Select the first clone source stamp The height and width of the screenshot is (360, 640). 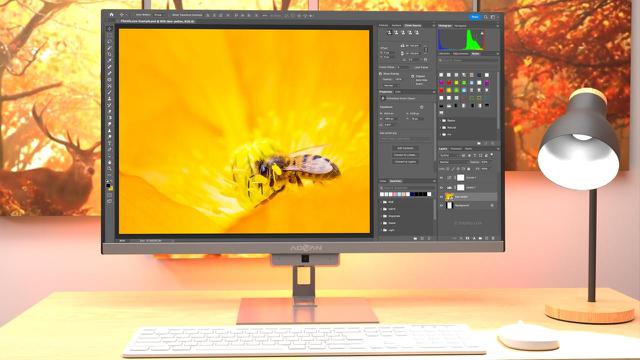pyautogui.click(x=389, y=32)
